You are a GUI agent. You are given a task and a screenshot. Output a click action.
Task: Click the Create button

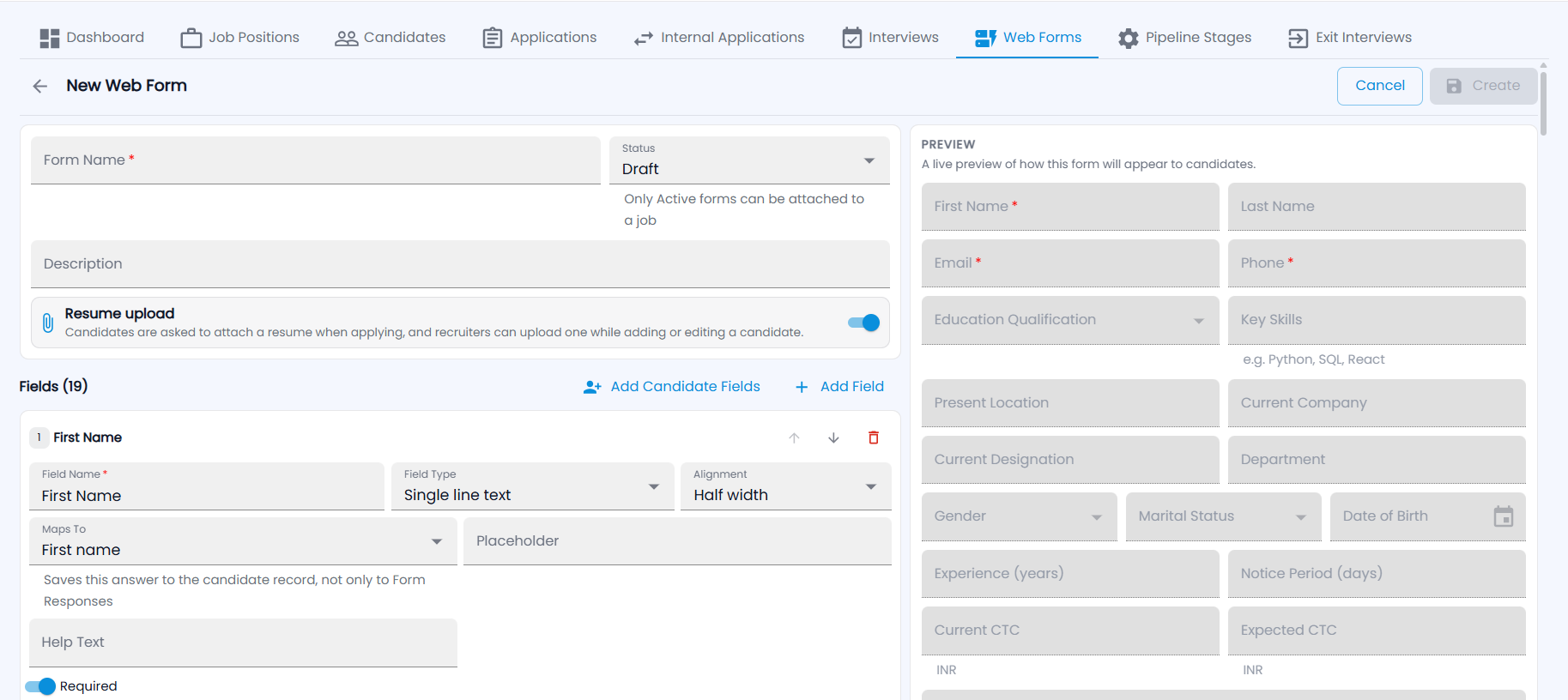point(1484,86)
